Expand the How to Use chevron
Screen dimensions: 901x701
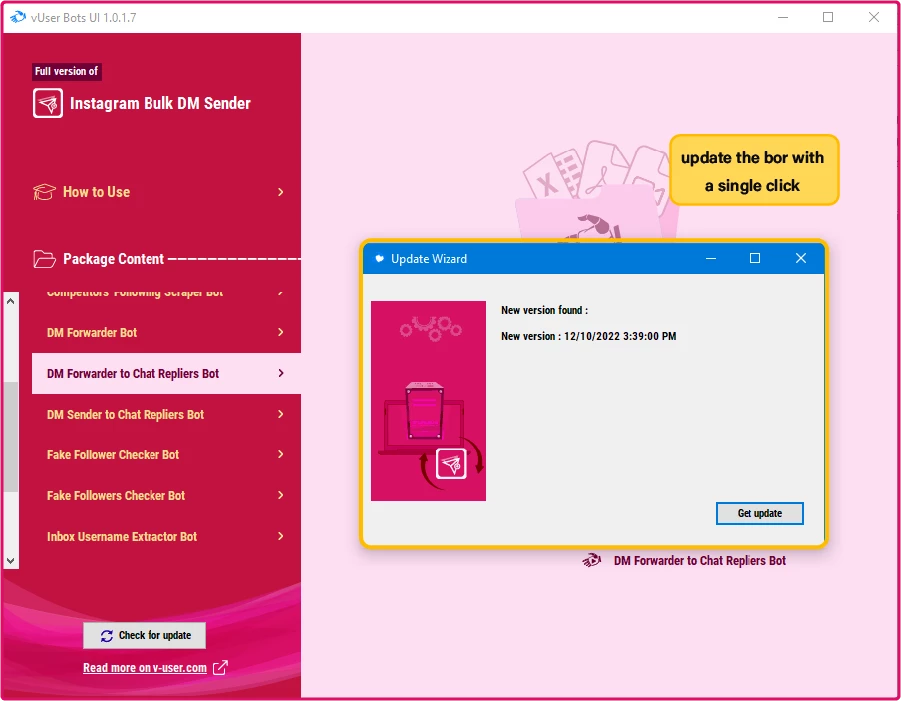click(x=280, y=192)
